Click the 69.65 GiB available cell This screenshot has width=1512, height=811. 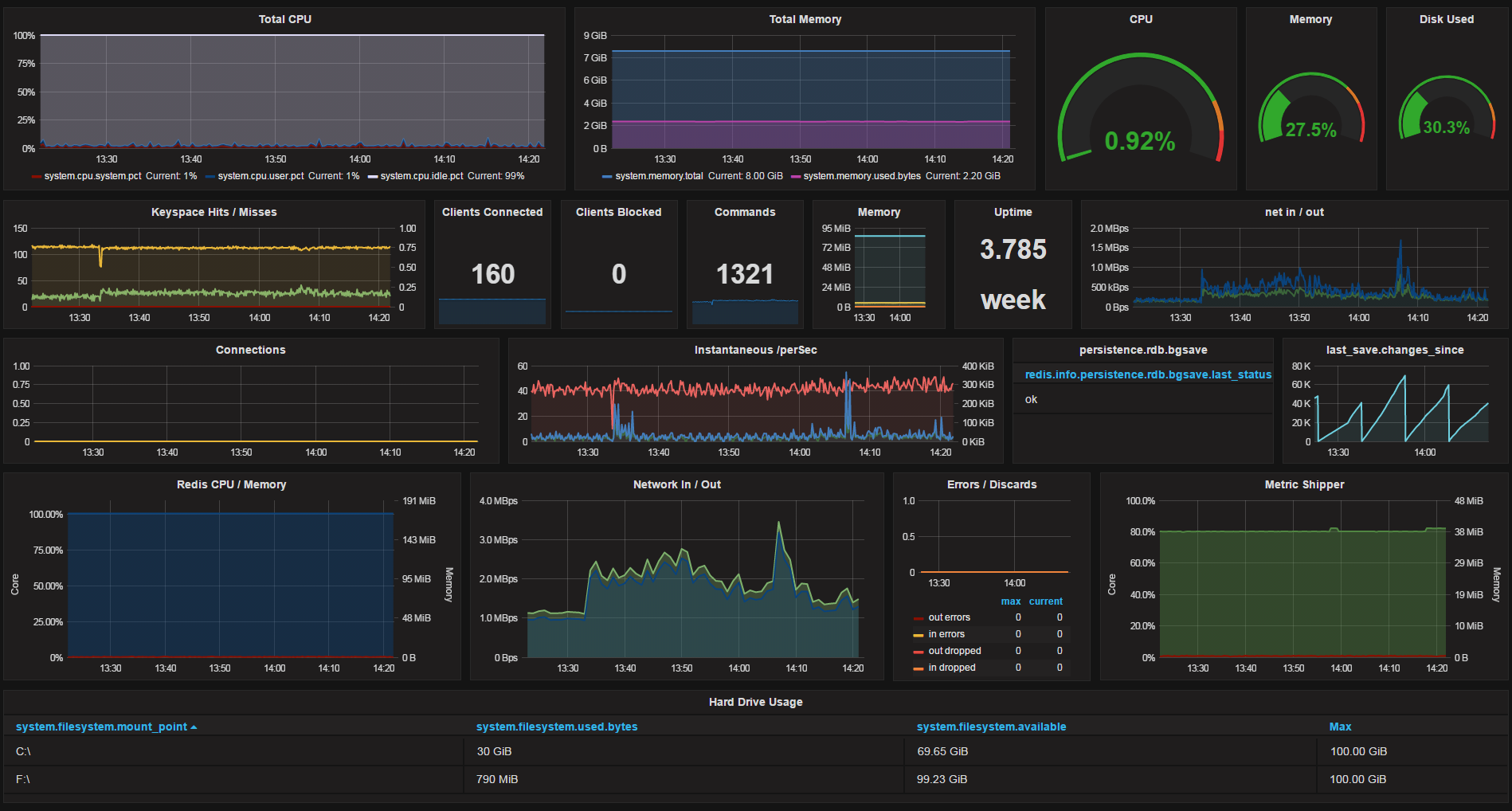1111,751
